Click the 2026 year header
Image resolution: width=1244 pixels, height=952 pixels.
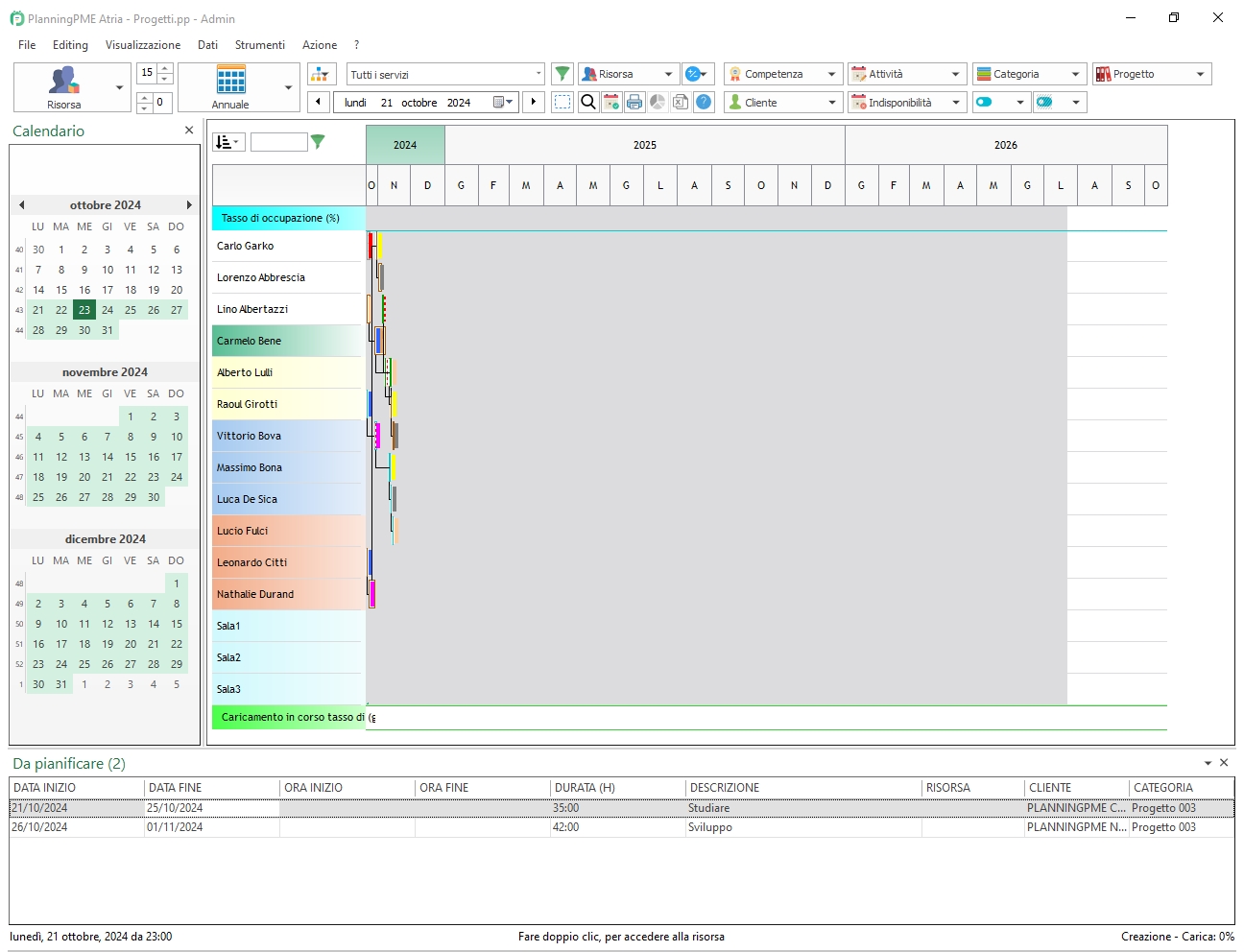click(x=1006, y=145)
